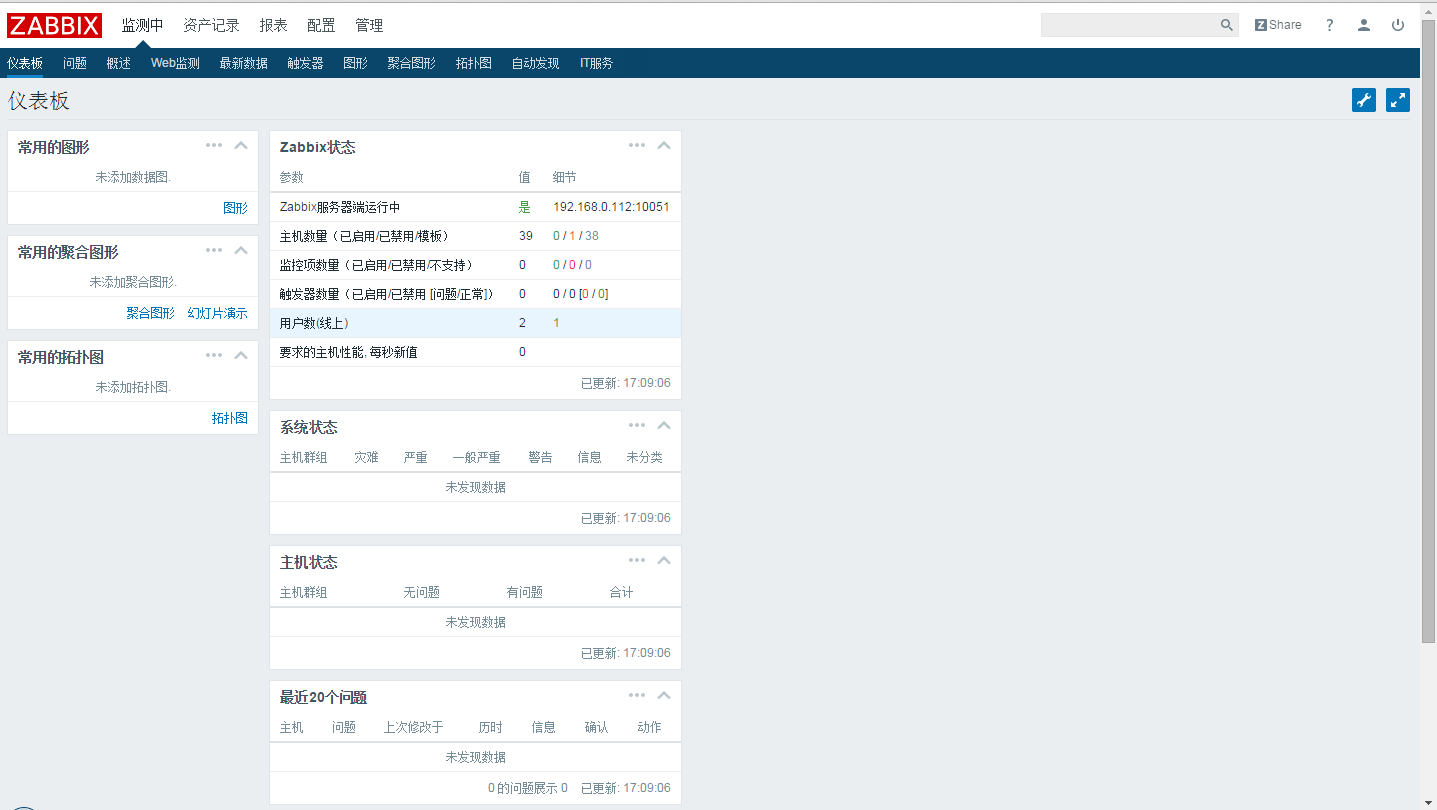
Task: Open the 拓扑图 submenu tab
Action: click(474, 63)
